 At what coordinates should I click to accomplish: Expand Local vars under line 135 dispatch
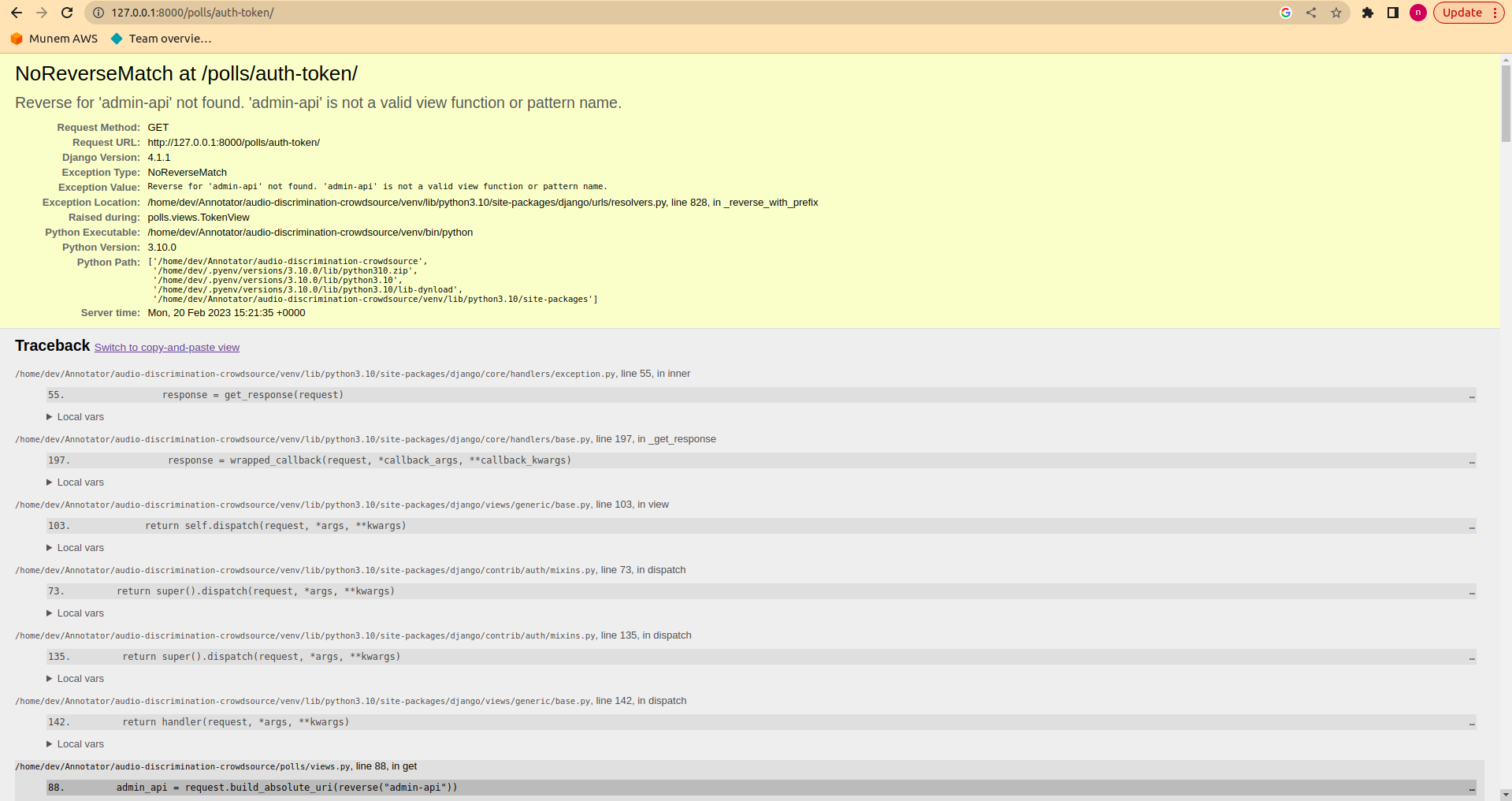click(75, 679)
